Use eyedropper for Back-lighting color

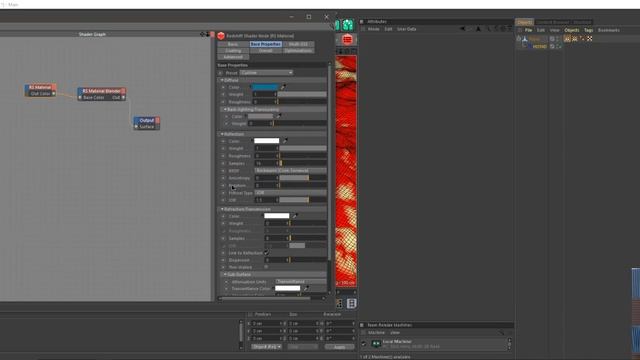coord(279,116)
